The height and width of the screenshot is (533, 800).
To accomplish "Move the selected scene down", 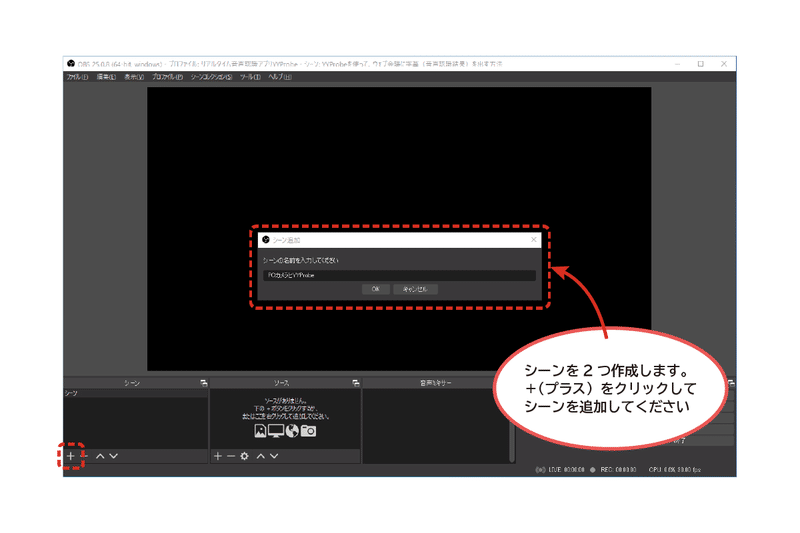I will tap(114, 456).
